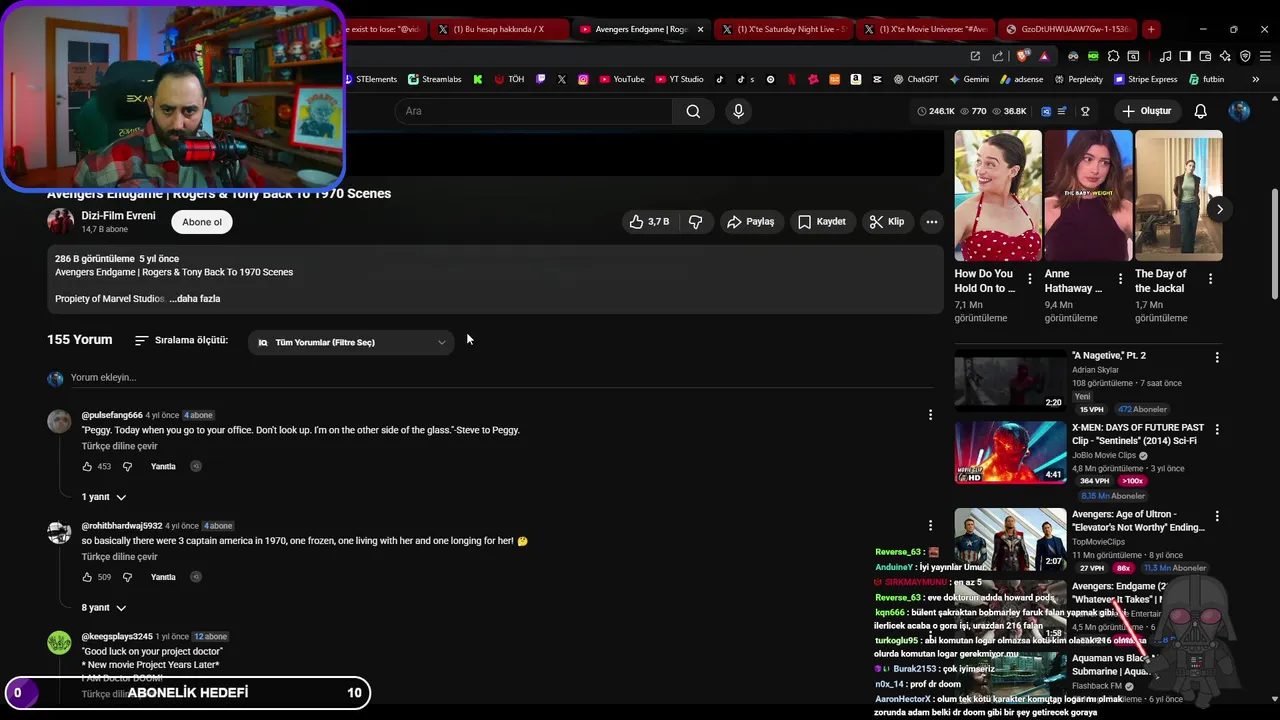
Task: Open options for Avengers: Age of Ultron video
Action: 1217,516
